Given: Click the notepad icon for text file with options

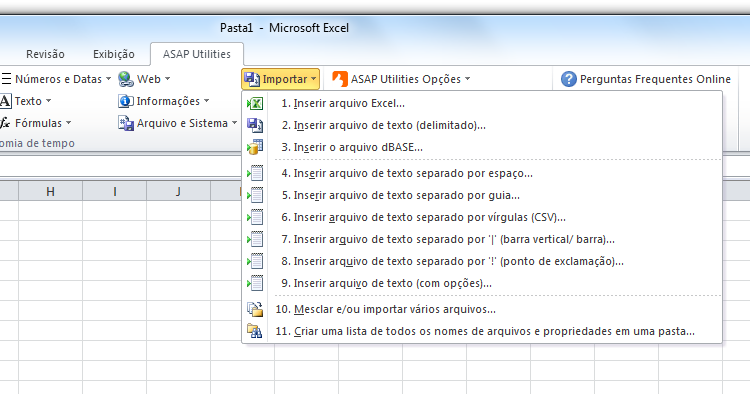Looking at the screenshot, I should point(255,283).
